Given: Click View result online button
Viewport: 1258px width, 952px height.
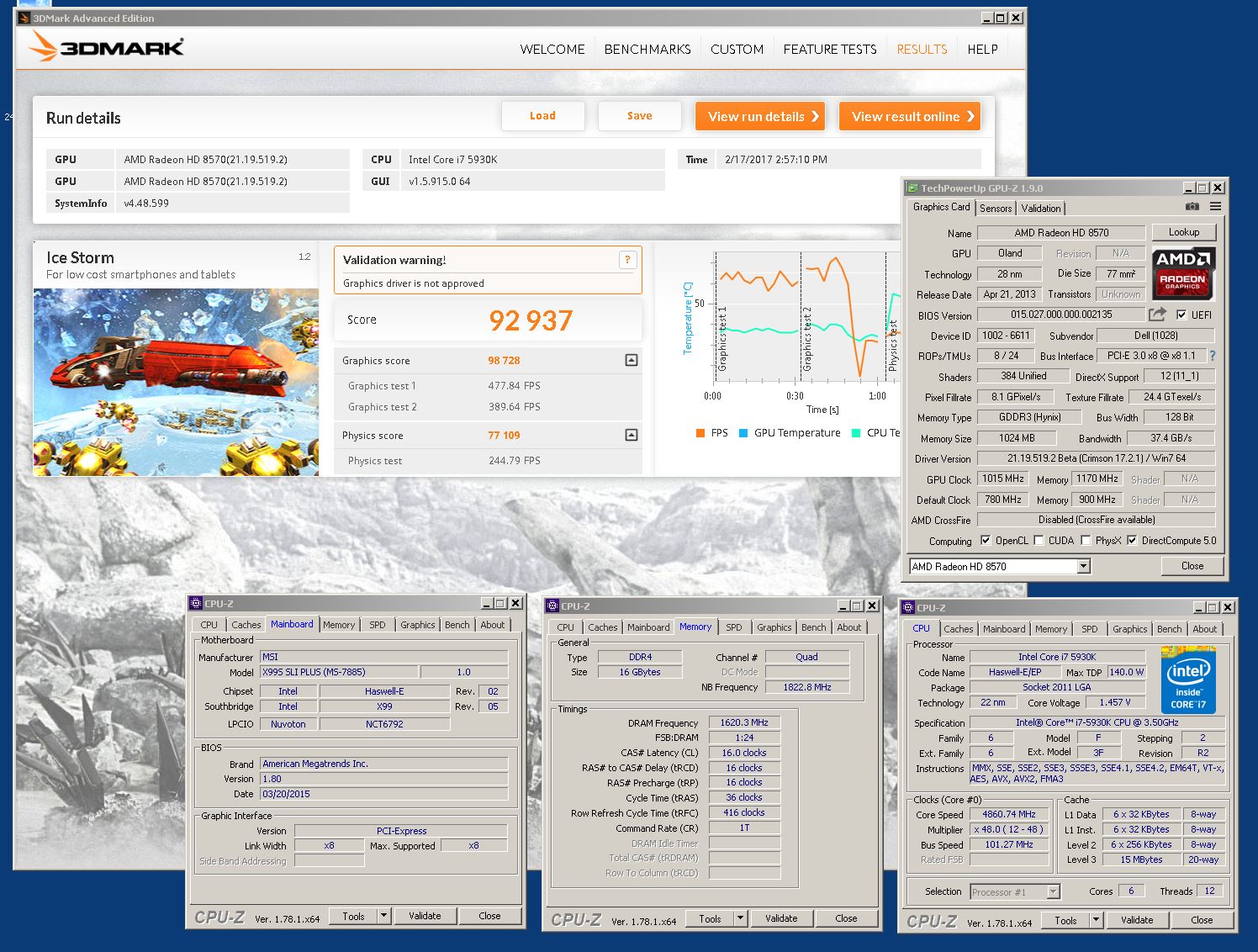Looking at the screenshot, I should 910,116.
